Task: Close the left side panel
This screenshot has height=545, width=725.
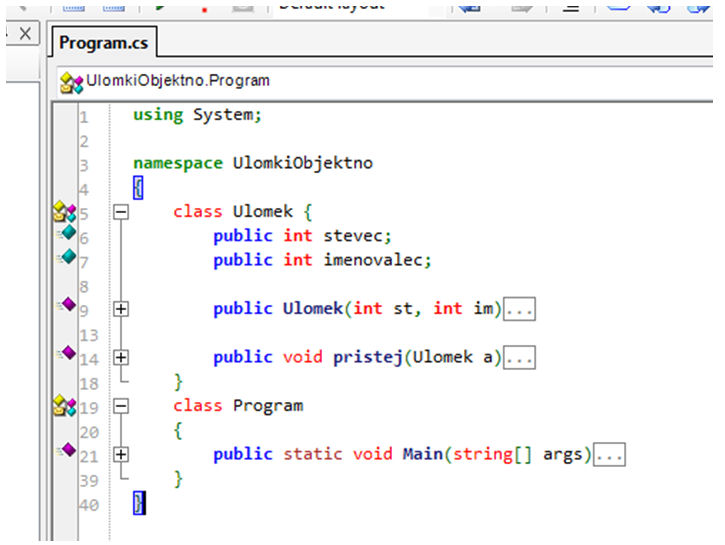Action: [25, 34]
